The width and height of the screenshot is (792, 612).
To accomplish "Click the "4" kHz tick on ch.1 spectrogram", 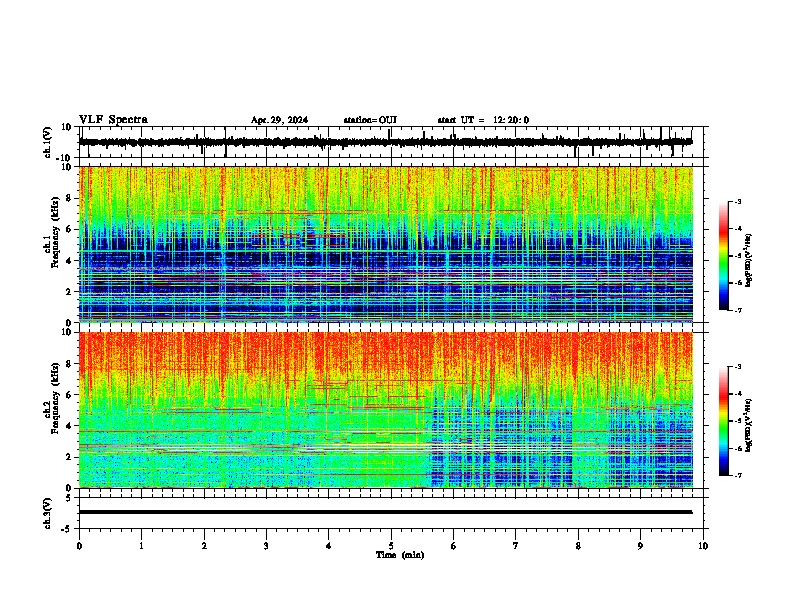I will tap(70, 261).
